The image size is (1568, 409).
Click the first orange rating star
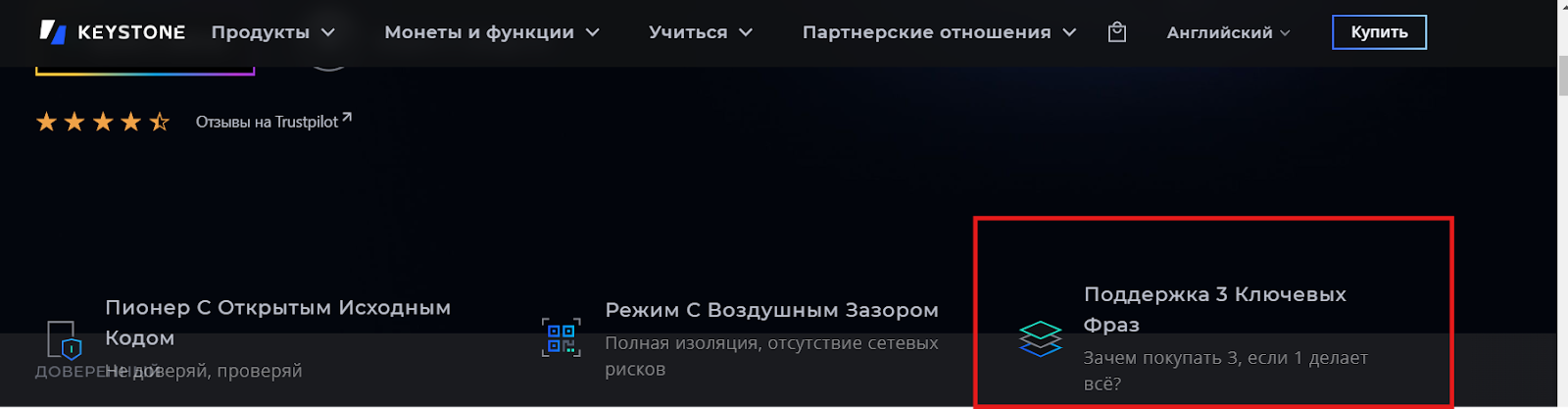[x=46, y=122]
